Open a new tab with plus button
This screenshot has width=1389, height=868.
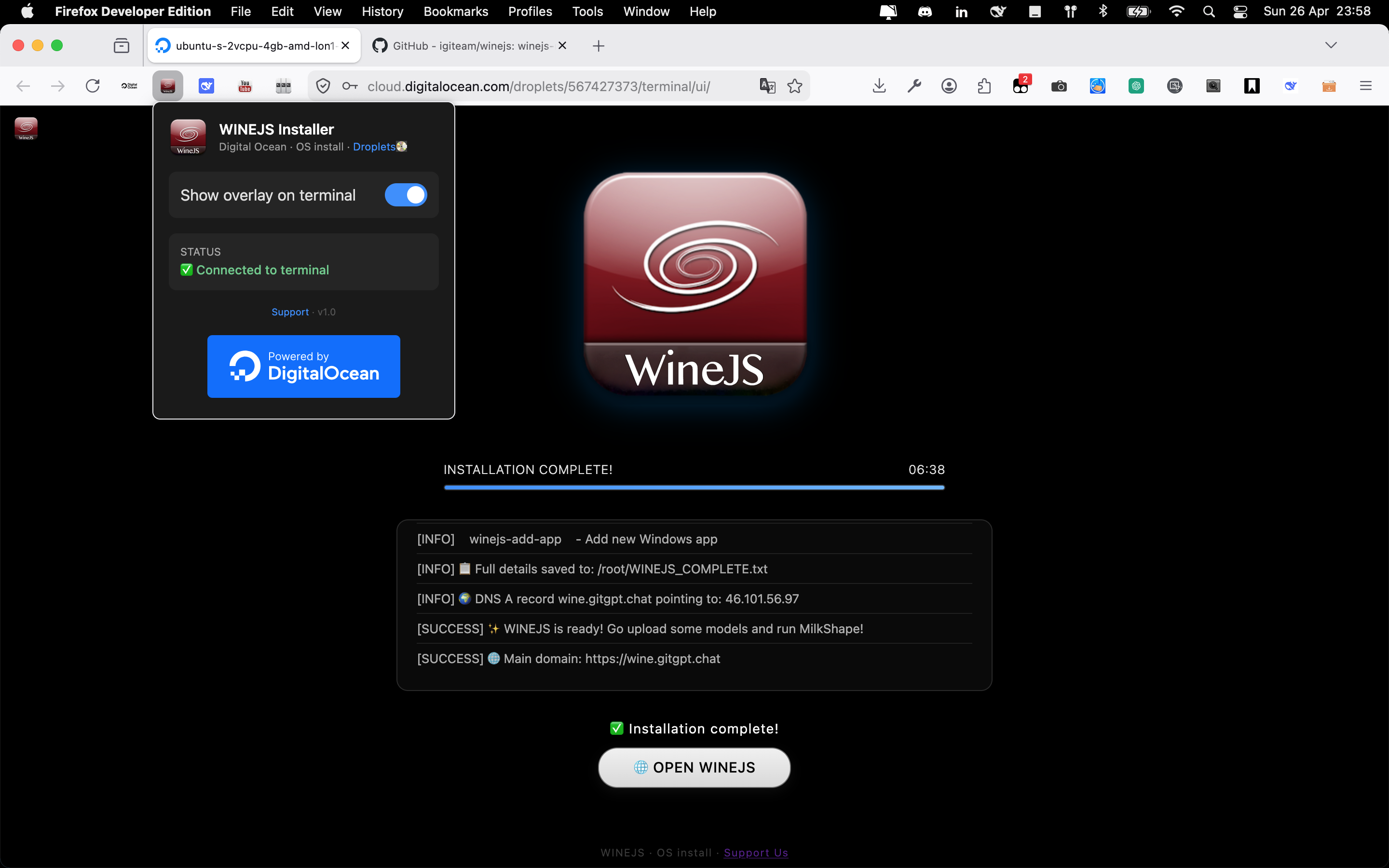[599, 45]
